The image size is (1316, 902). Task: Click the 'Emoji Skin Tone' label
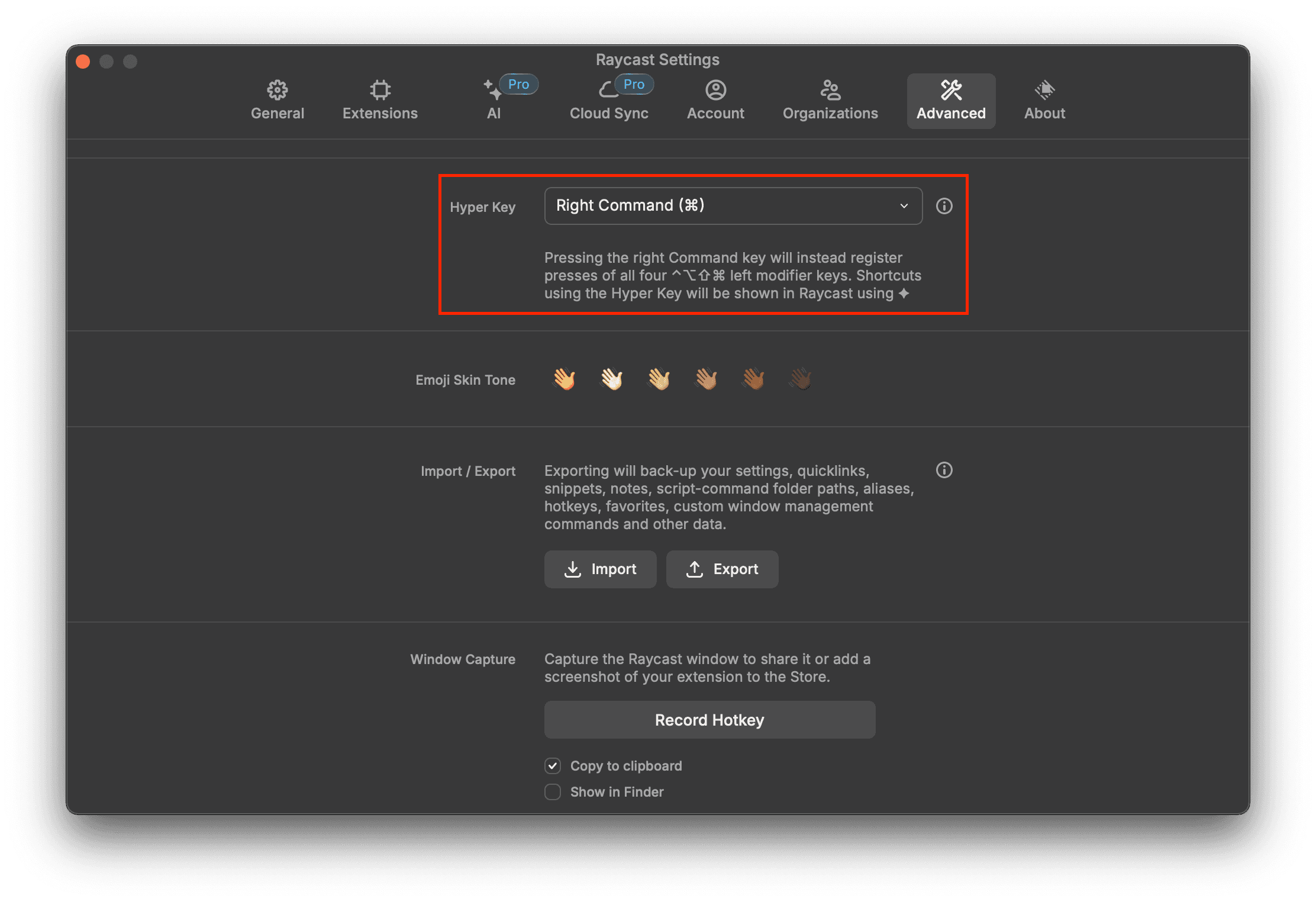[465, 380]
